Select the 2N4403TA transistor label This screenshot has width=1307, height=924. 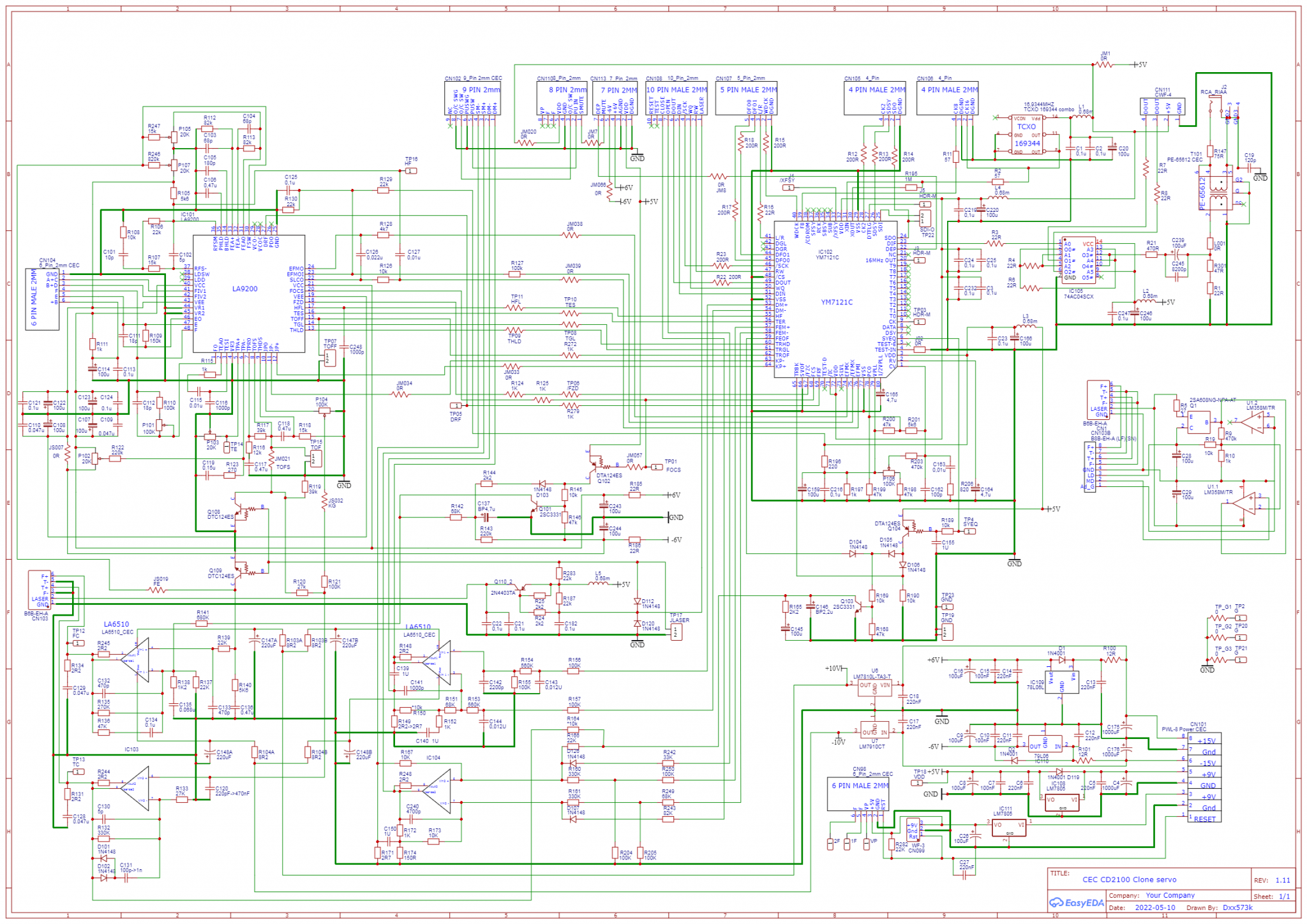pyautogui.click(x=503, y=593)
